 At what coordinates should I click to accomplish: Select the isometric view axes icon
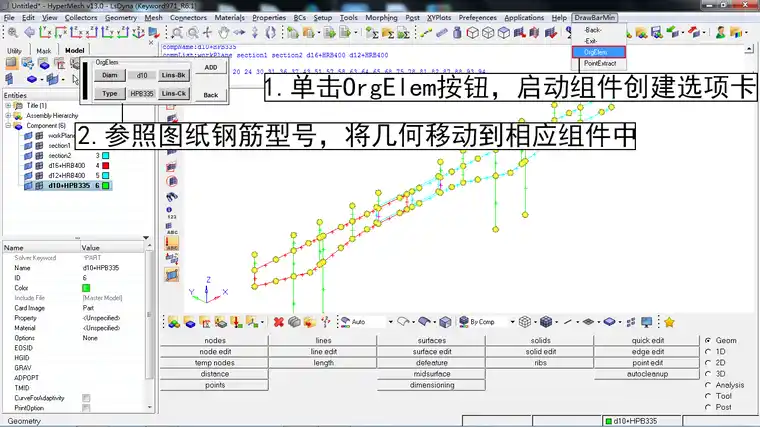pos(139,32)
